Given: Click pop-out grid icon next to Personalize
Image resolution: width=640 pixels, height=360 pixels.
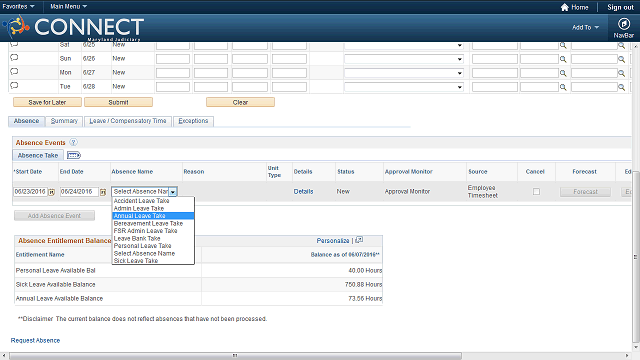Looking at the screenshot, I should point(359,240).
